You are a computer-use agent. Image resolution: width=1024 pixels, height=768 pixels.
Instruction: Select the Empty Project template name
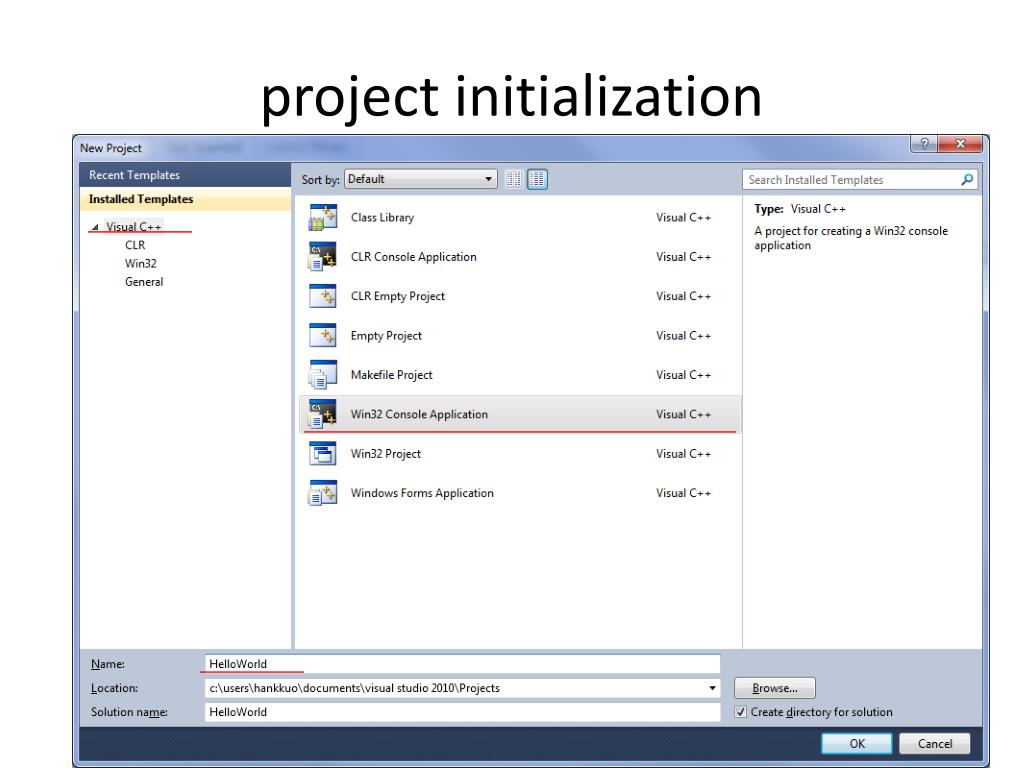[387, 336]
